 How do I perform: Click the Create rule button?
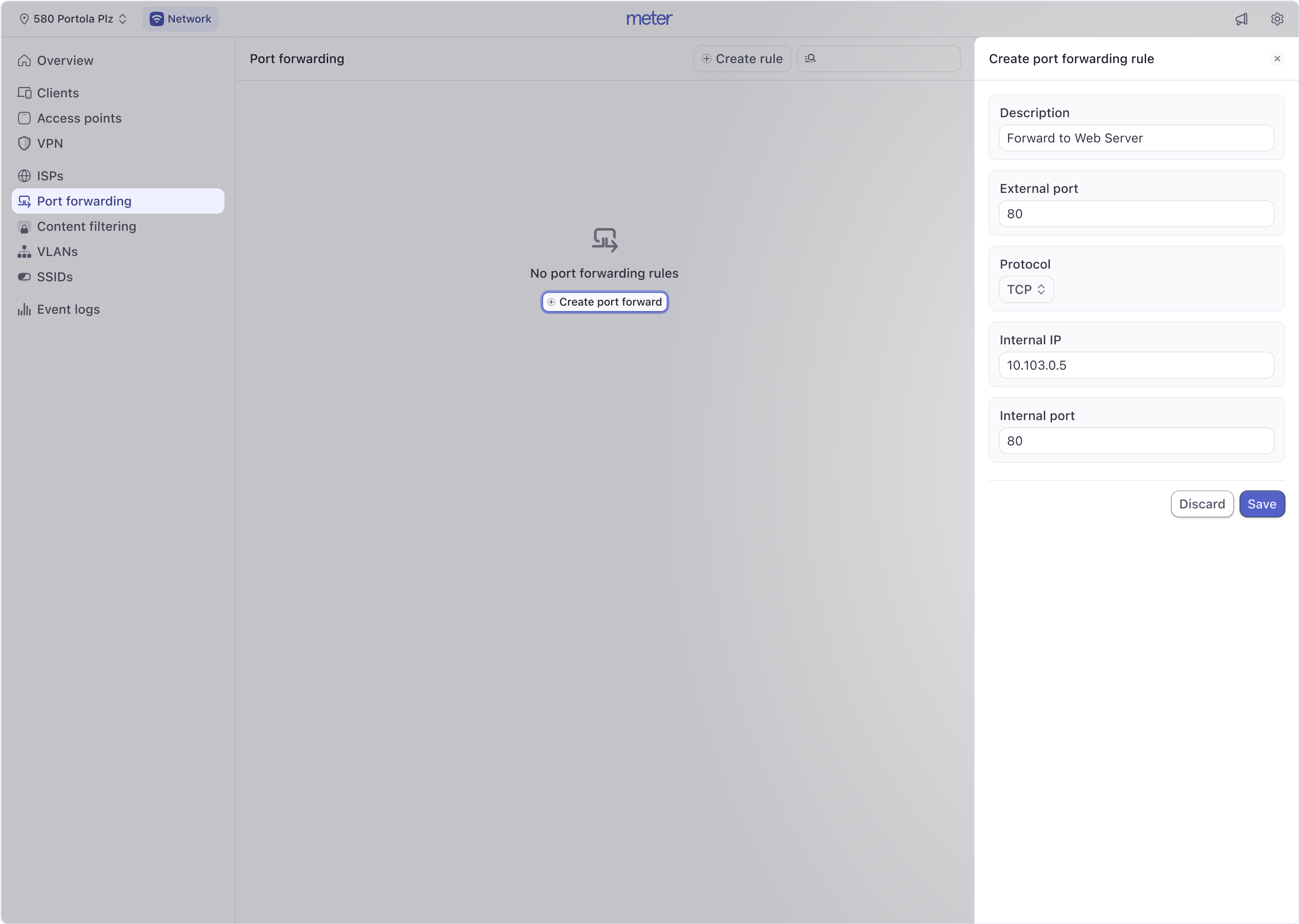click(742, 59)
